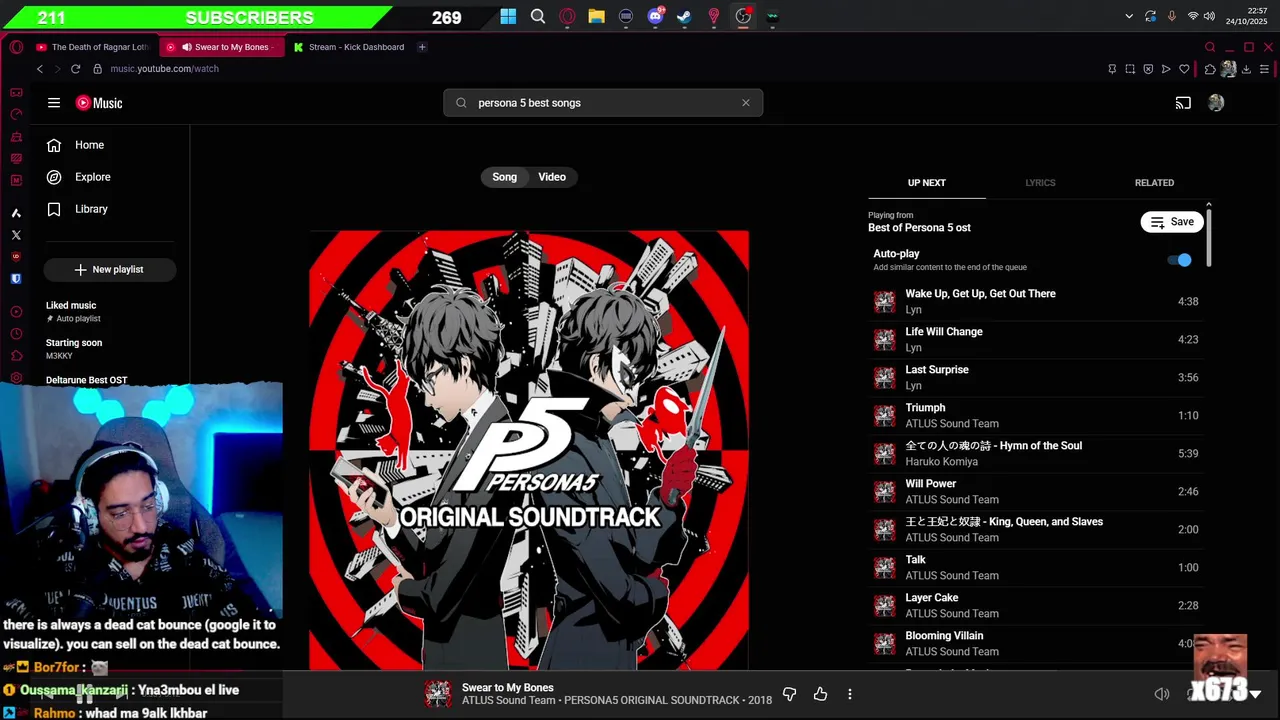
Task: Show hidden system tray icons chevron
Action: click(1129, 16)
